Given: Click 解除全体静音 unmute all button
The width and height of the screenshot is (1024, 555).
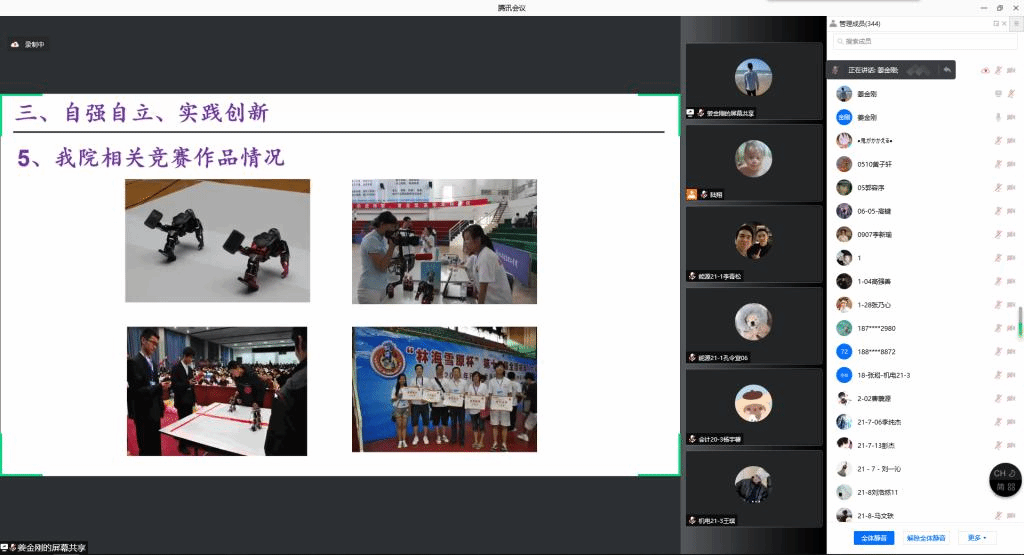Looking at the screenshot, I should pos(926,538).
